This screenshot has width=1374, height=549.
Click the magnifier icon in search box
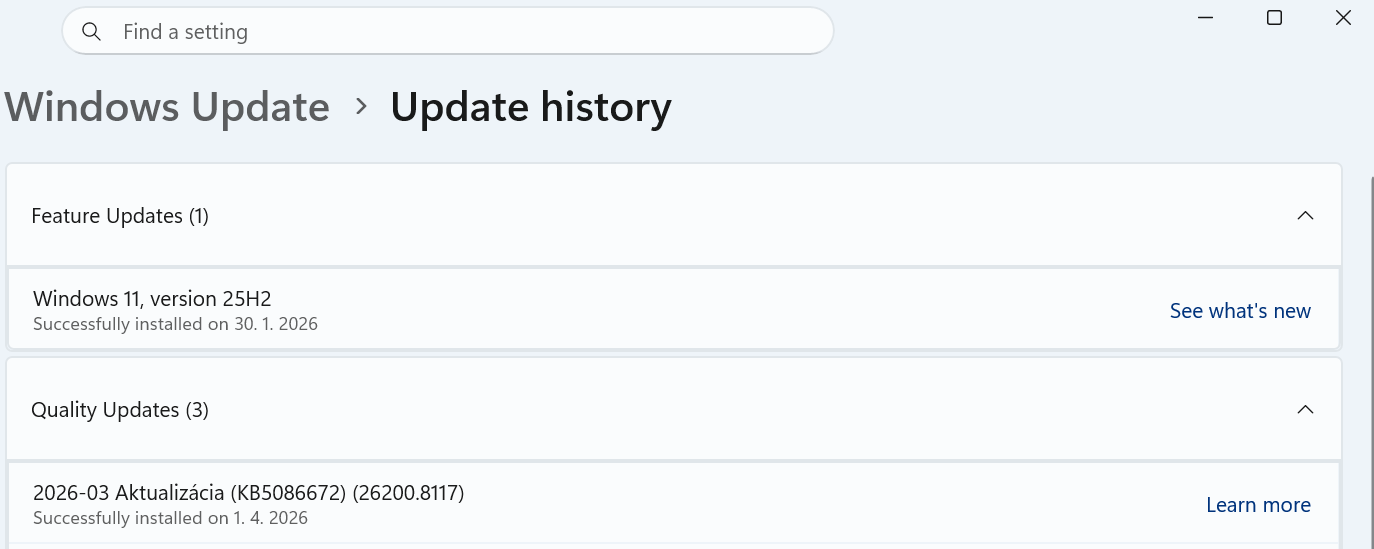(x=91, y=32)
